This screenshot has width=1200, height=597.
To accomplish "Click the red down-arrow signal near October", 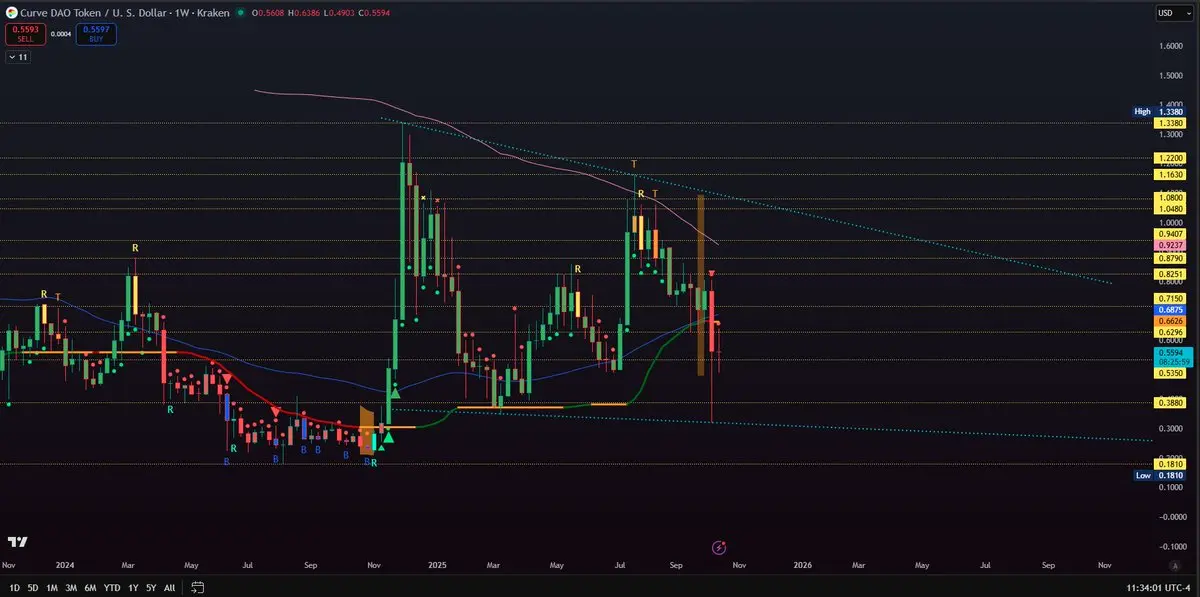I will click(x=712, y=274).
